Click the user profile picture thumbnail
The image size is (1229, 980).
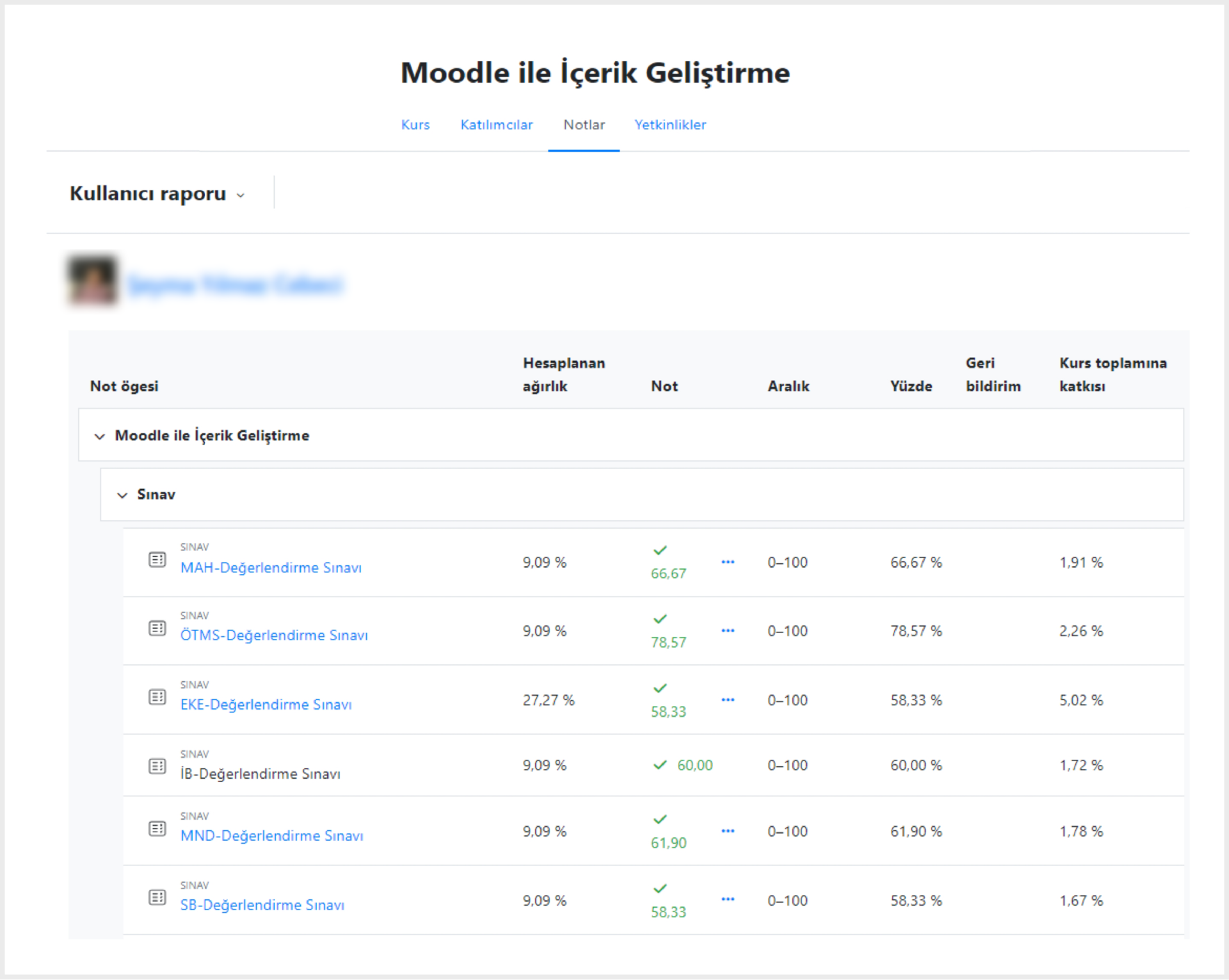point(93,280)
